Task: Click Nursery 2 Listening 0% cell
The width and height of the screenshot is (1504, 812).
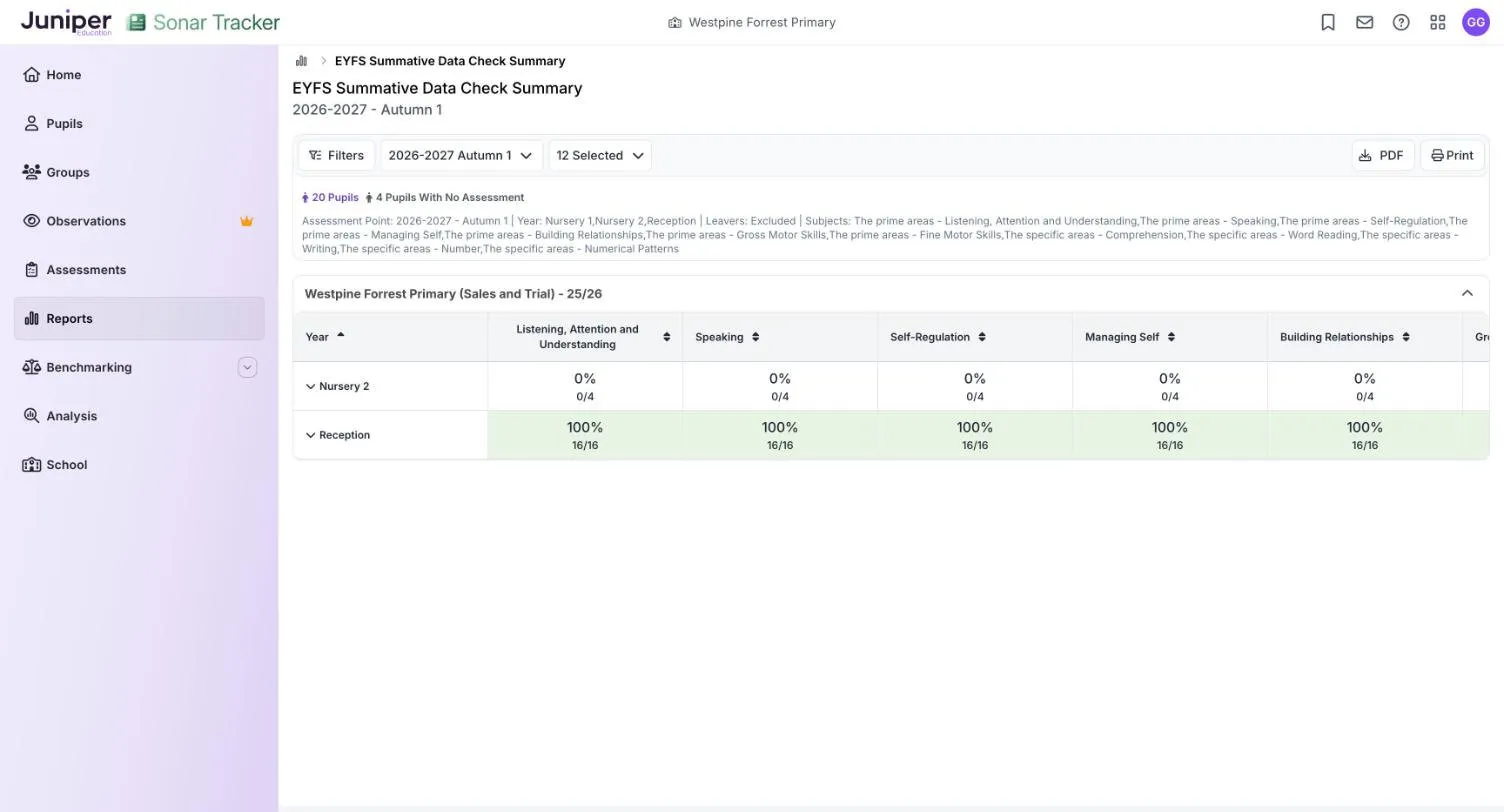Action: (x=585, y=387)
